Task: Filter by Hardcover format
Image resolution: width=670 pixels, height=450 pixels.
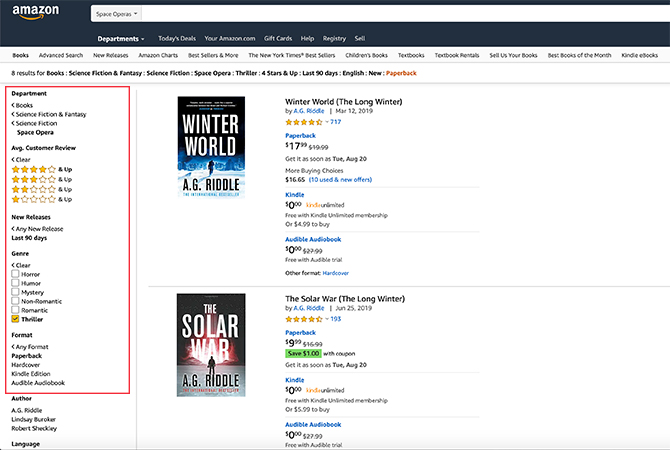Action: tap(26, 365)
